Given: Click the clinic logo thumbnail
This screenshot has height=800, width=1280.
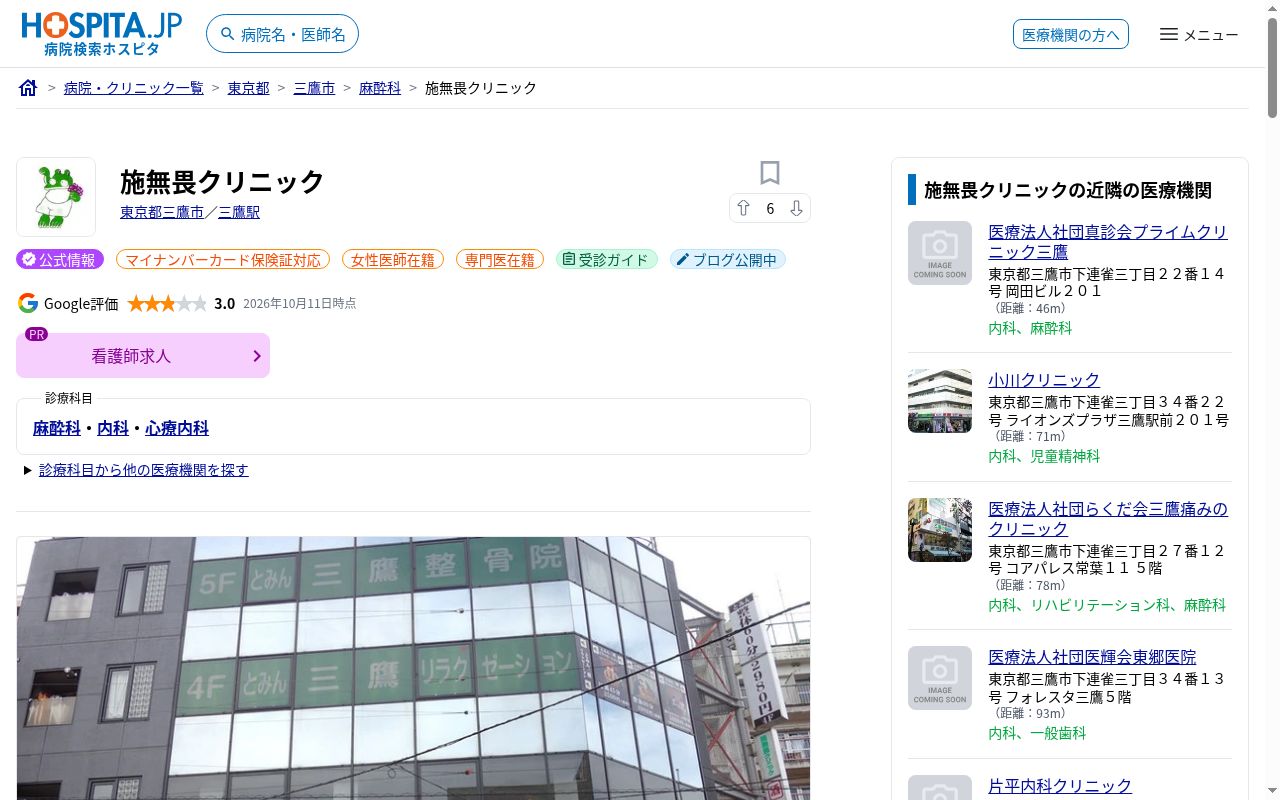Looking at the screenshot, I should pyautogui.click(x=56, y=197).
